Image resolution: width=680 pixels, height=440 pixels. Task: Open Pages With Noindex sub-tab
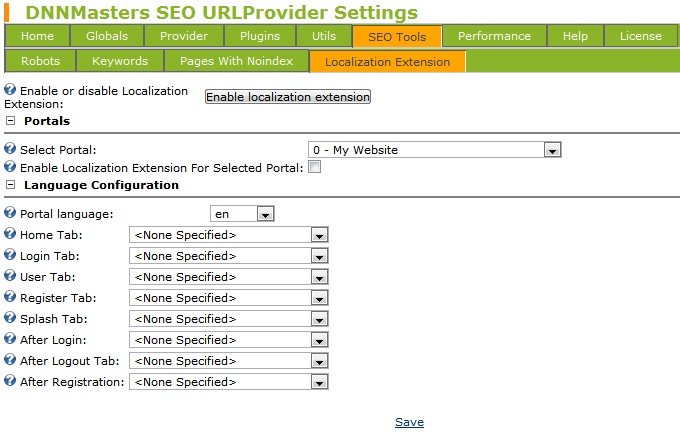[x=236, y=61]
